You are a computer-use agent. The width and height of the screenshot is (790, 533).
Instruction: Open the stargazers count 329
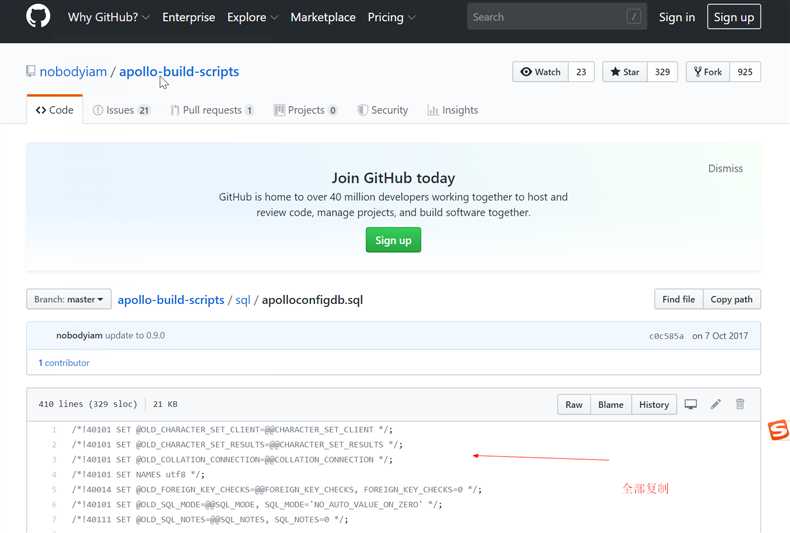coord(662,72)
